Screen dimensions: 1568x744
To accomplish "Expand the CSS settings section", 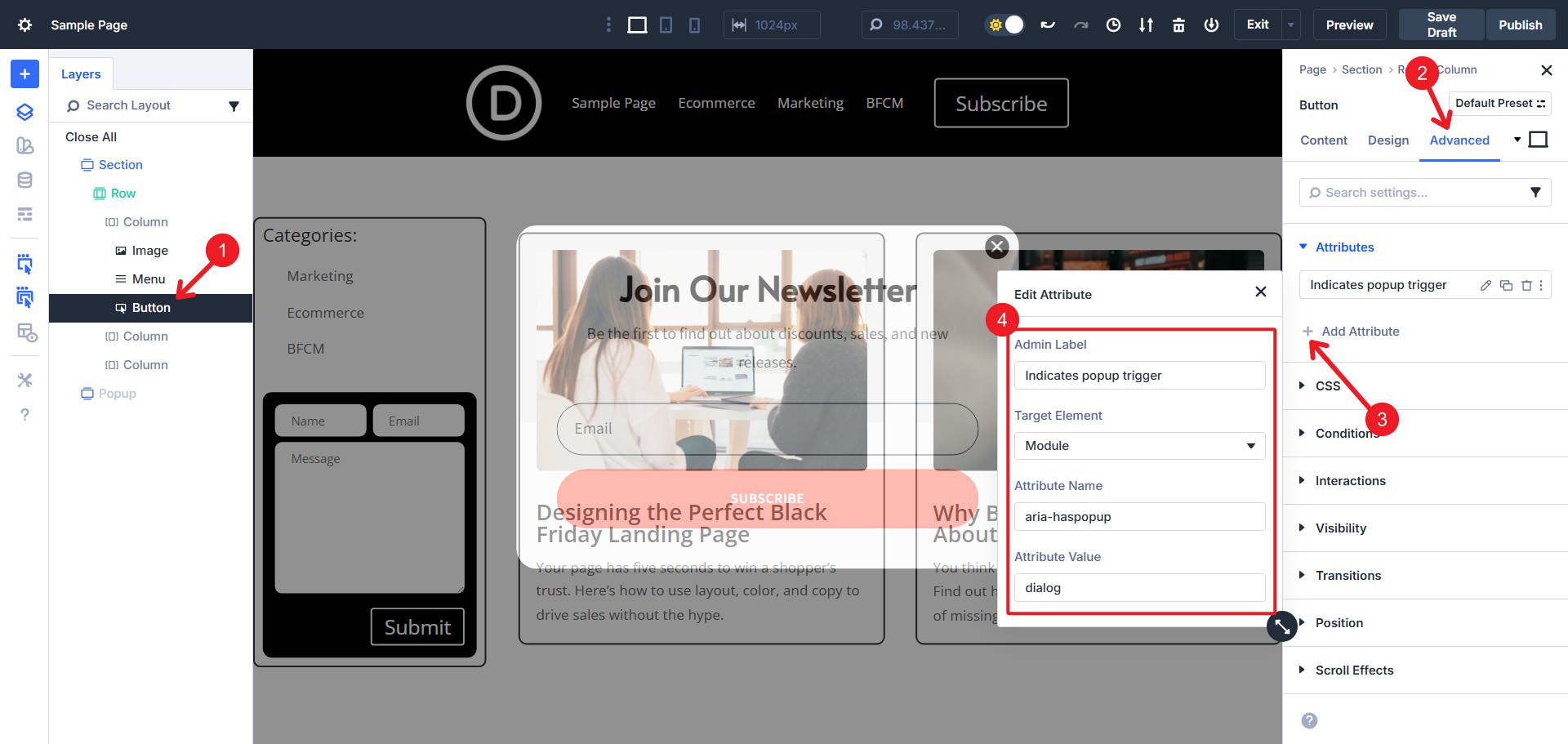I will pyautogui.click(x=1328, y=385).
